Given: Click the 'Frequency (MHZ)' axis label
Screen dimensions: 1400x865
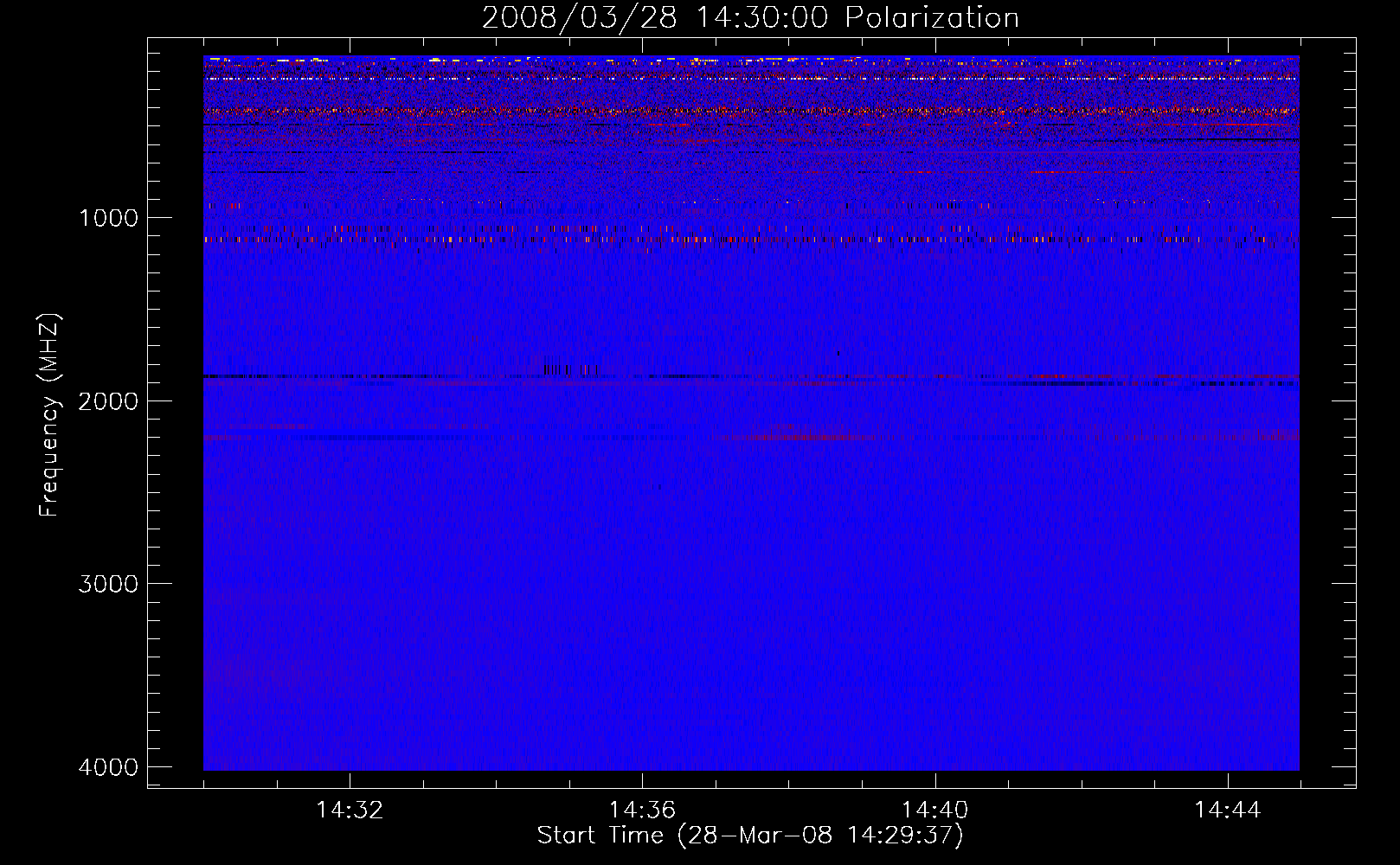Looking at the screenshot, I should click(x=49, y=415).
